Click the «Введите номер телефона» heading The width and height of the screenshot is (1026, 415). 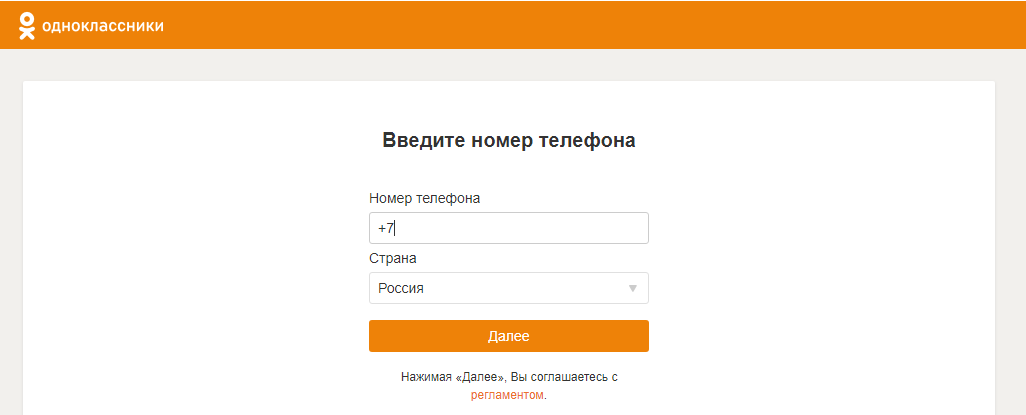click(508, 140)
